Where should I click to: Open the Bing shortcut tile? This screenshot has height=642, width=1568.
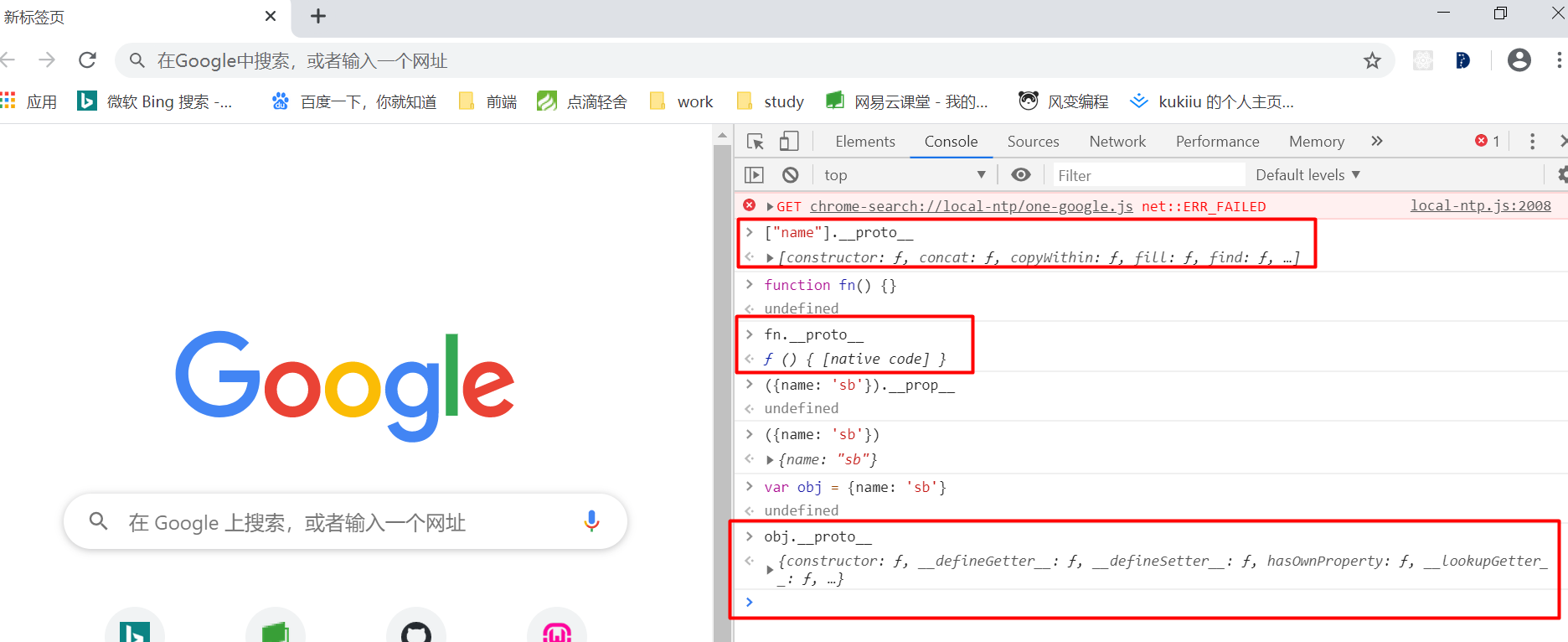[x=135, y=626]
